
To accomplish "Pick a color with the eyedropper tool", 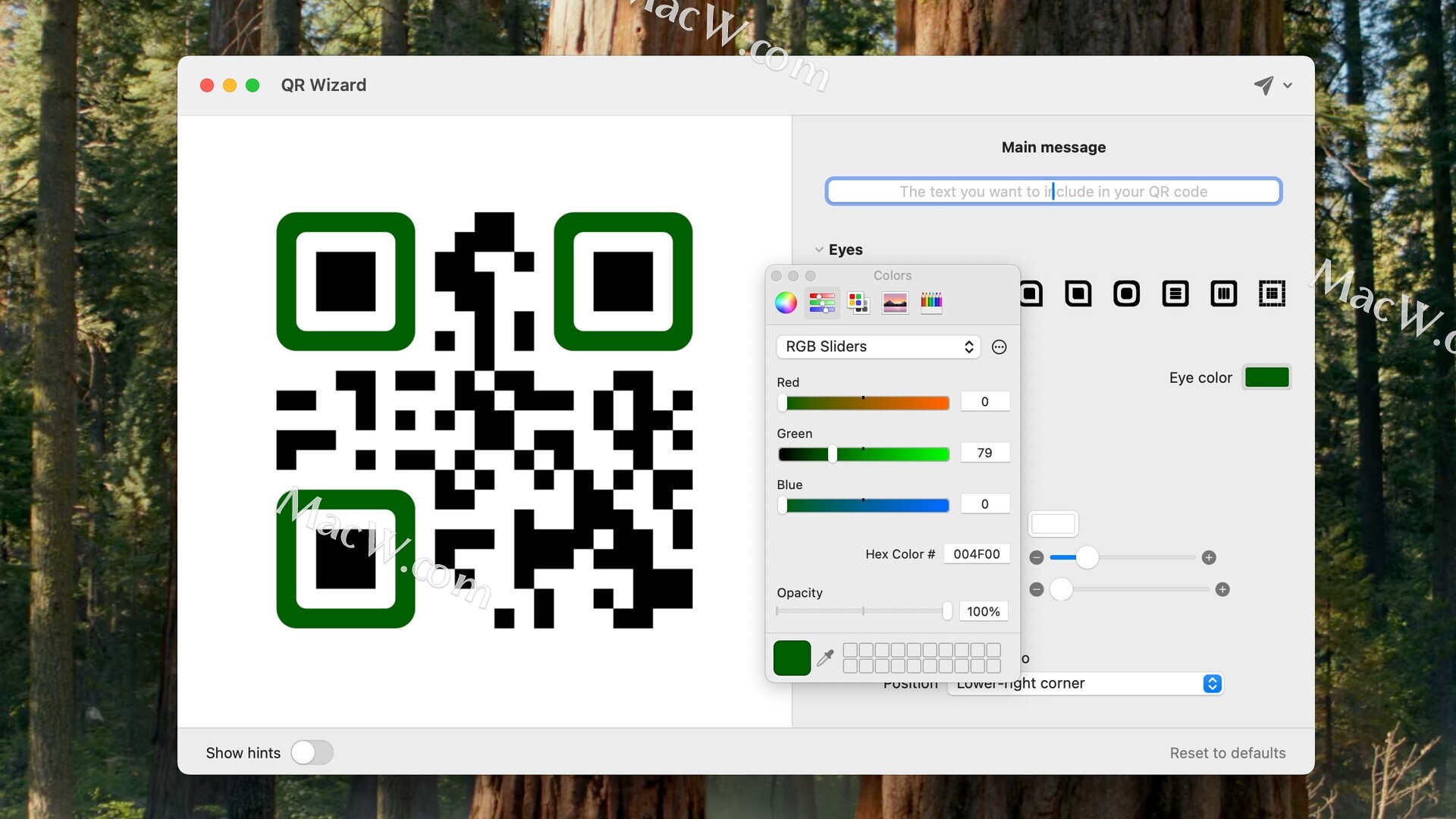I will [x=825, y=657].
